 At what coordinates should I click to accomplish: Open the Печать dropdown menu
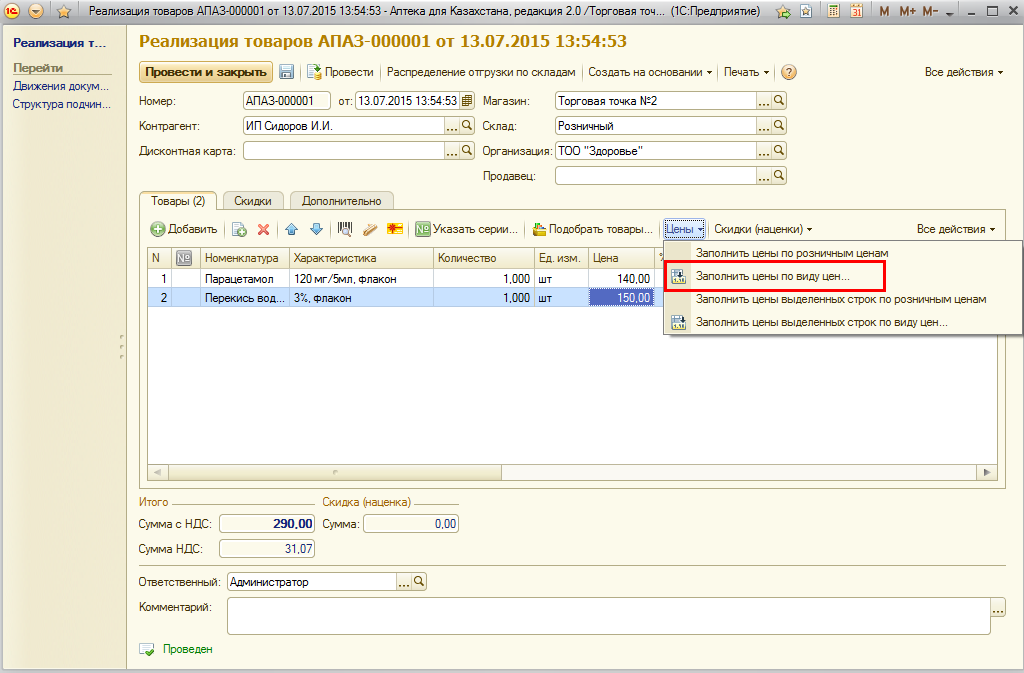(746, 72)
